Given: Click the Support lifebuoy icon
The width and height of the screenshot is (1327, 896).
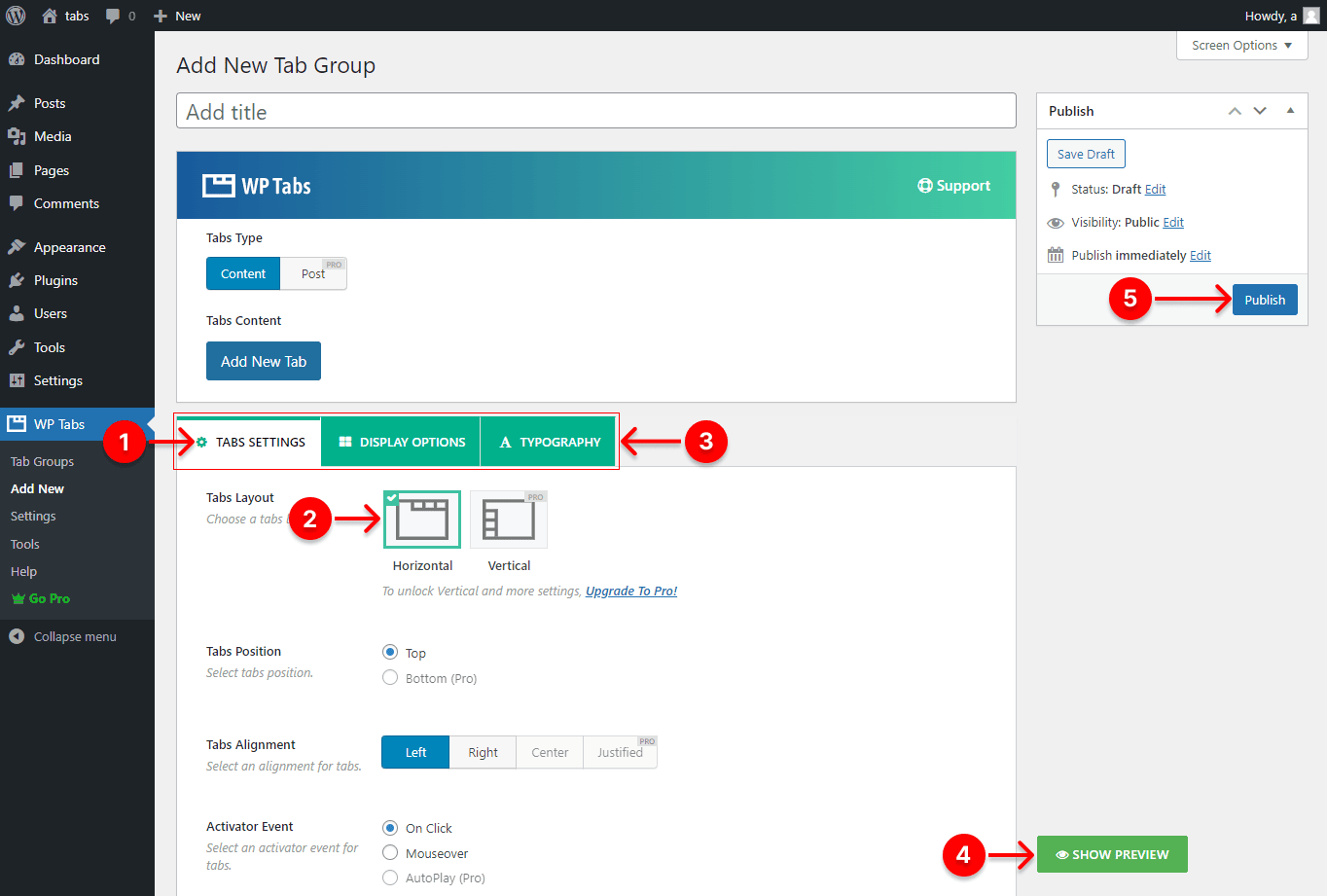Looking at the screenshot, I should (925, 186).
